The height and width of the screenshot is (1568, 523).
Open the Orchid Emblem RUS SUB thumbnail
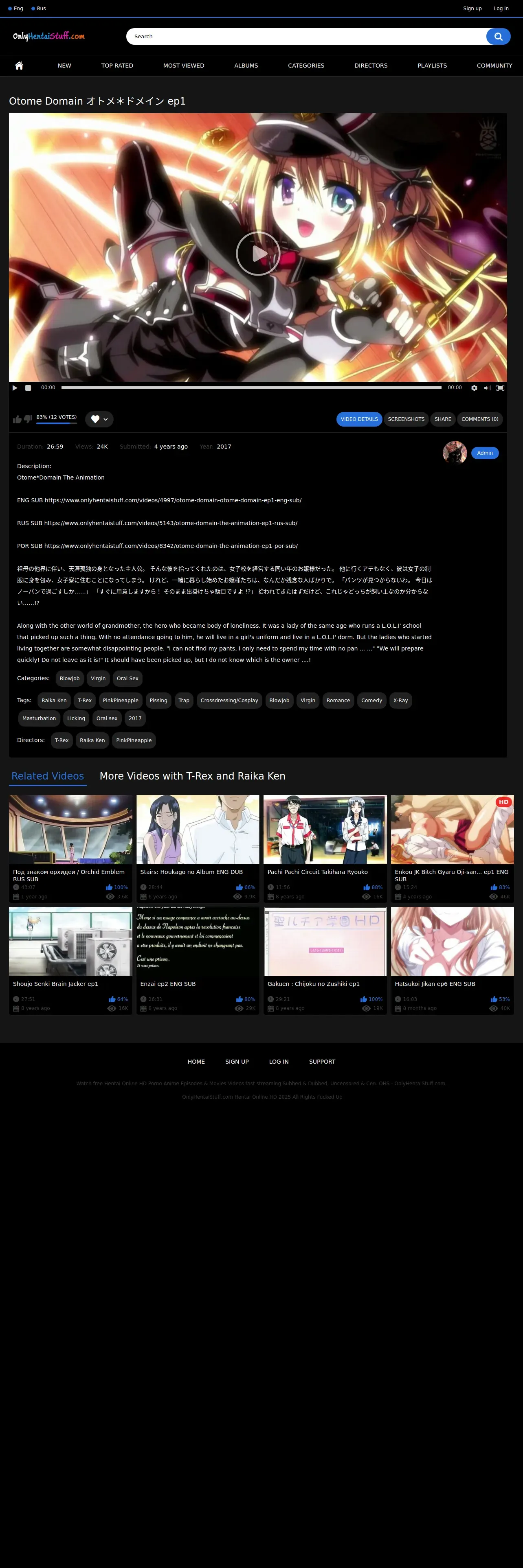coord(70,830)
